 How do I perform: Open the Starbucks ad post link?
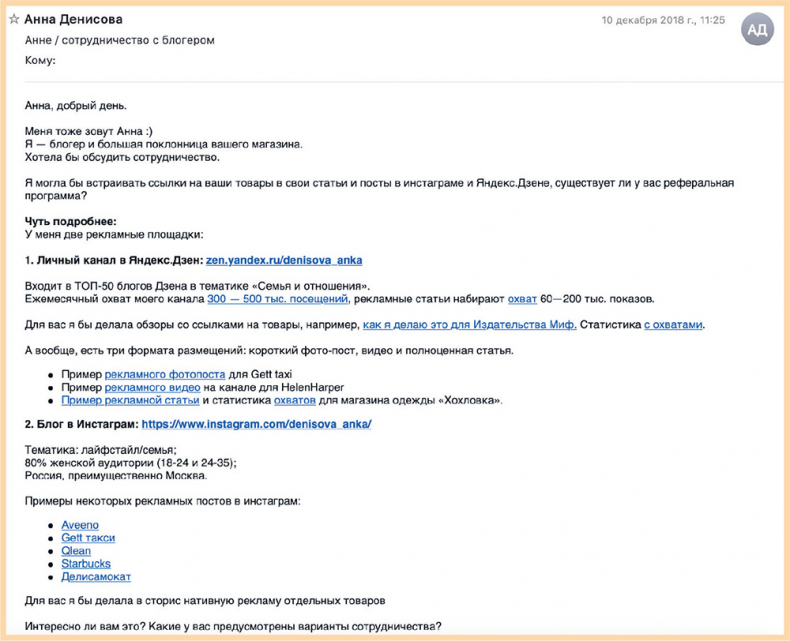(86, 564)
